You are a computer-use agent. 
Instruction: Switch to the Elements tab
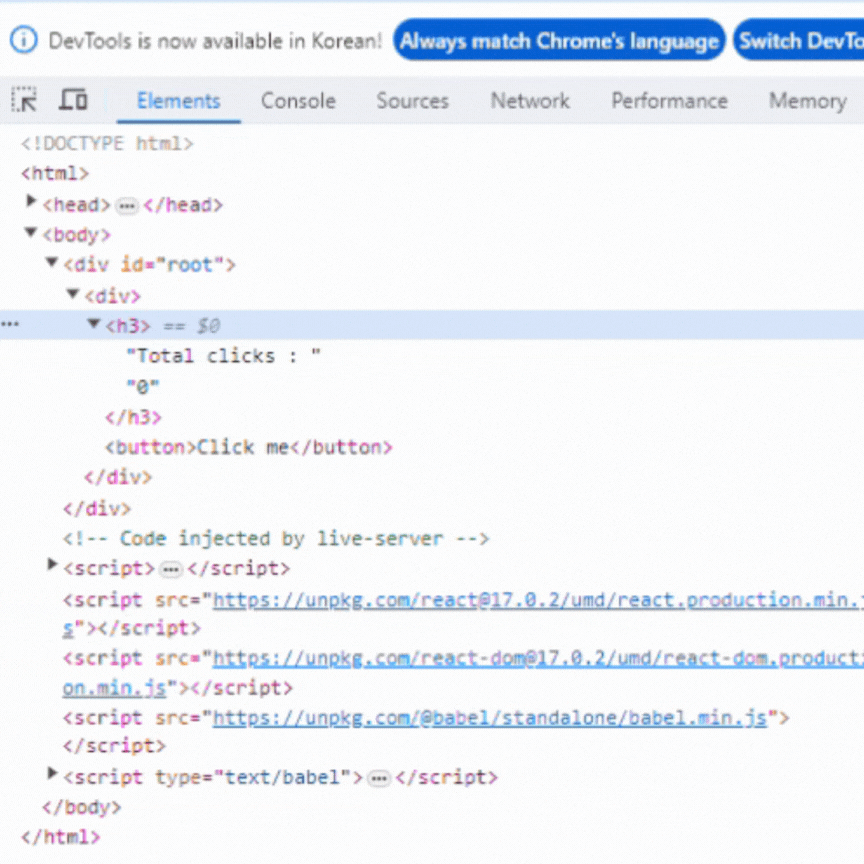pos(179,101)
